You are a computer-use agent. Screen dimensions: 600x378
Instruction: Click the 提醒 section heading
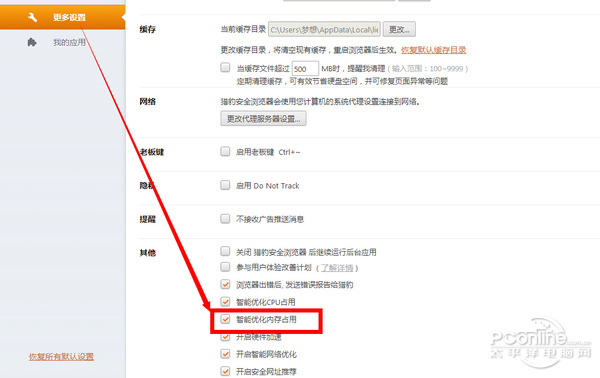point(148,219)
